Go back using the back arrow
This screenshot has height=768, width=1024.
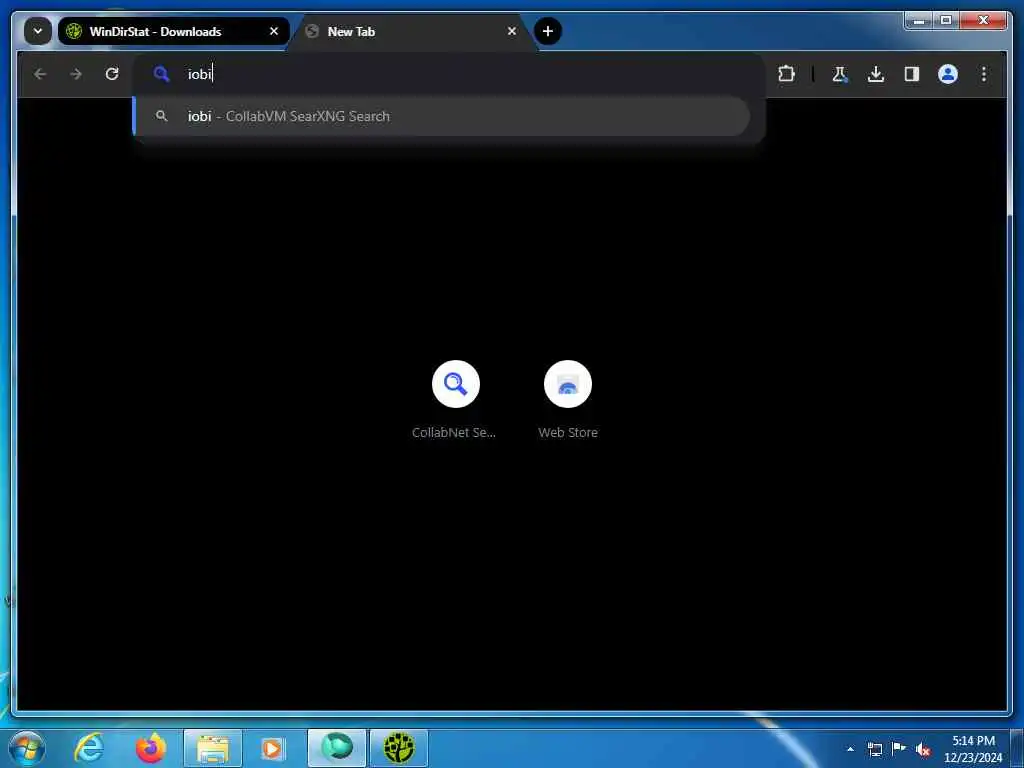(40, 74)
